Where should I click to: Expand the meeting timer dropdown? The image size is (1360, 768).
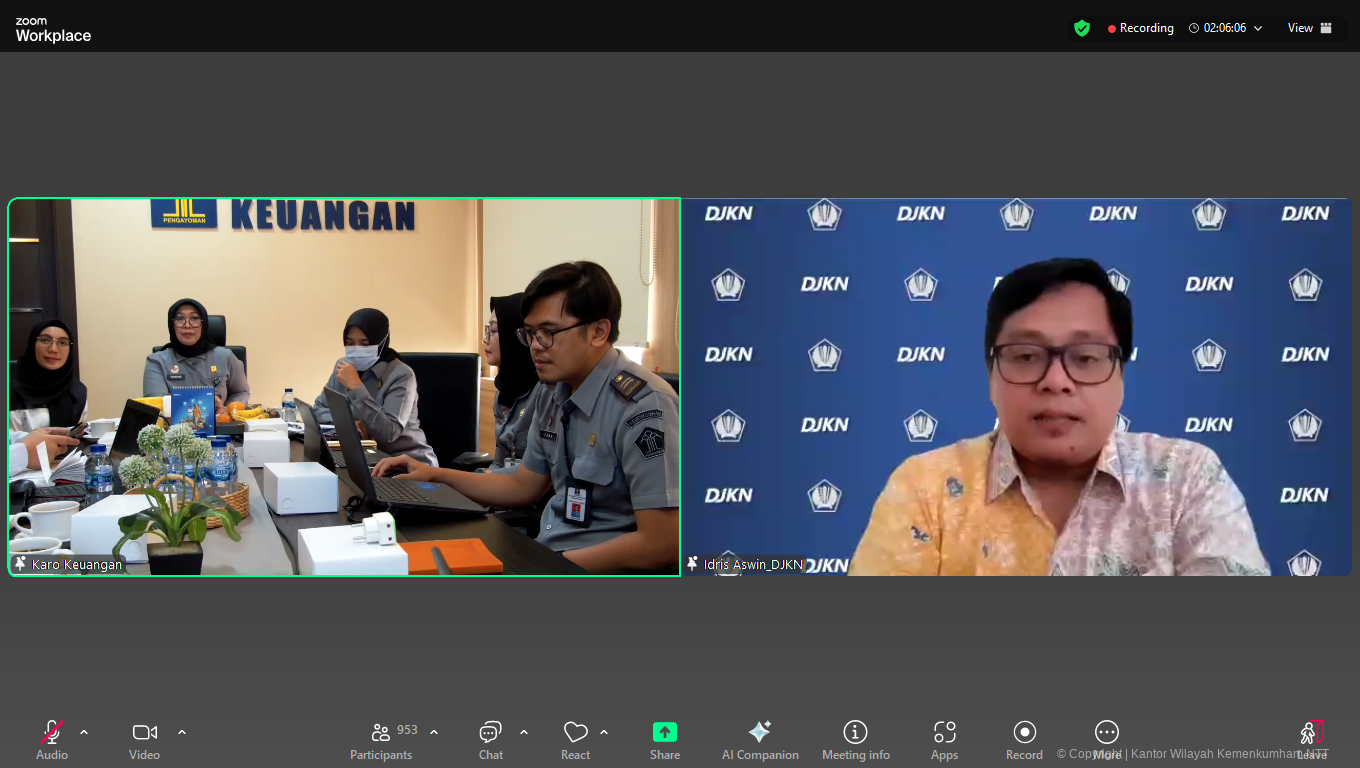(1258, 28)
